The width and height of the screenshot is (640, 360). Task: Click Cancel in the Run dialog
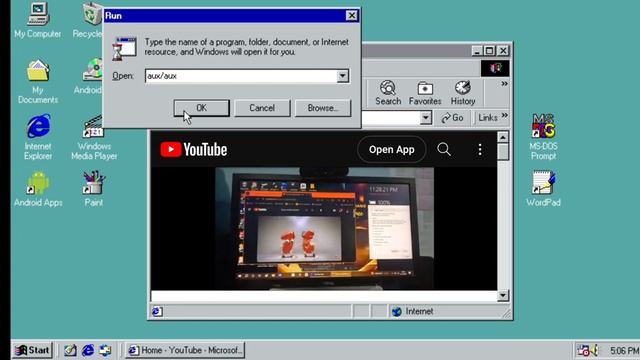(262, 108)
